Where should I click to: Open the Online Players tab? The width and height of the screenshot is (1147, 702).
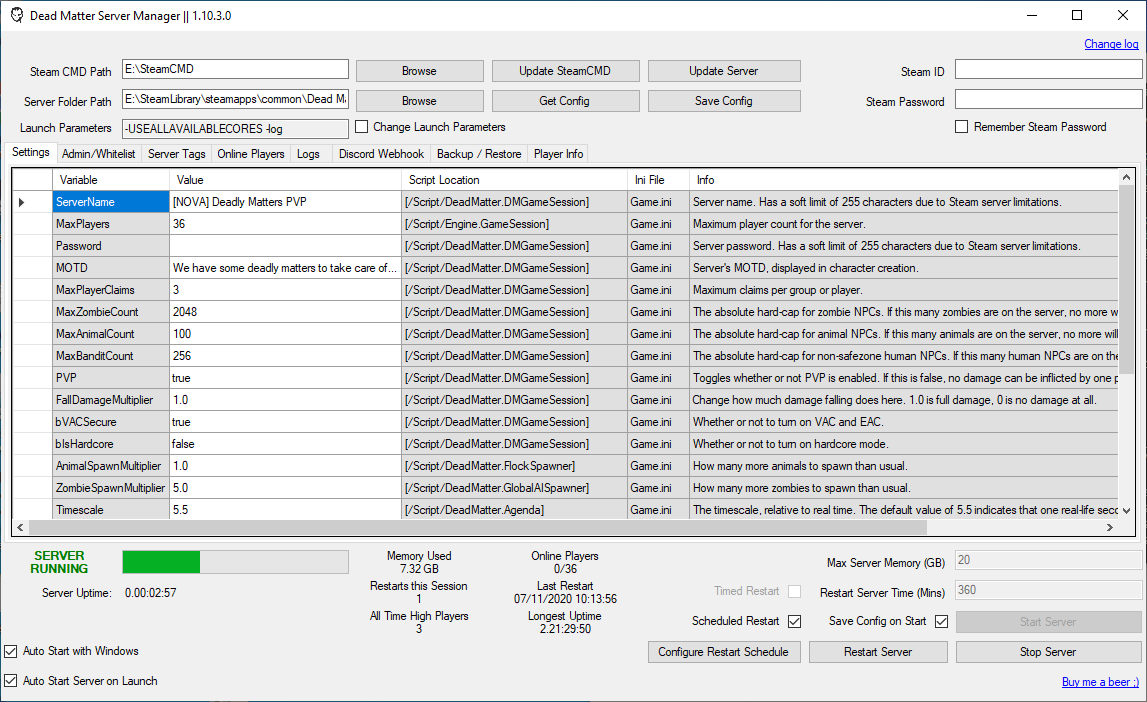pyautogui.click(x=250, y=154)
